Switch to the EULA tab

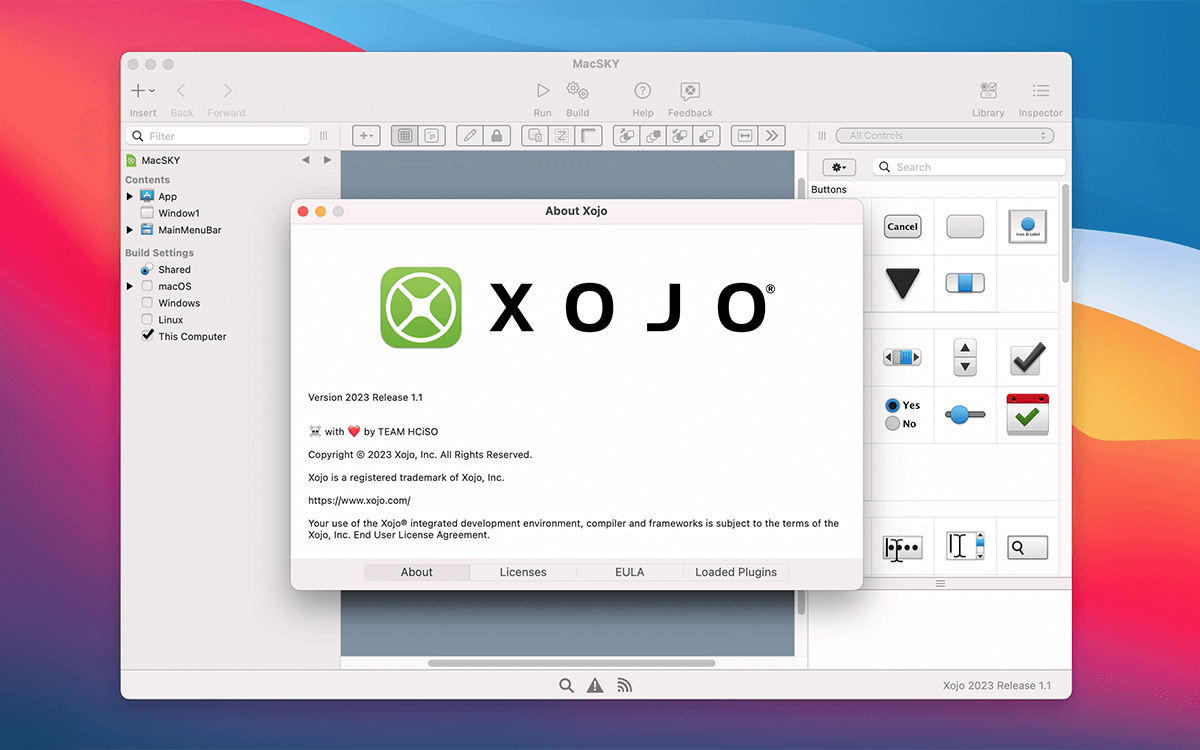click(x=629, y=572)
